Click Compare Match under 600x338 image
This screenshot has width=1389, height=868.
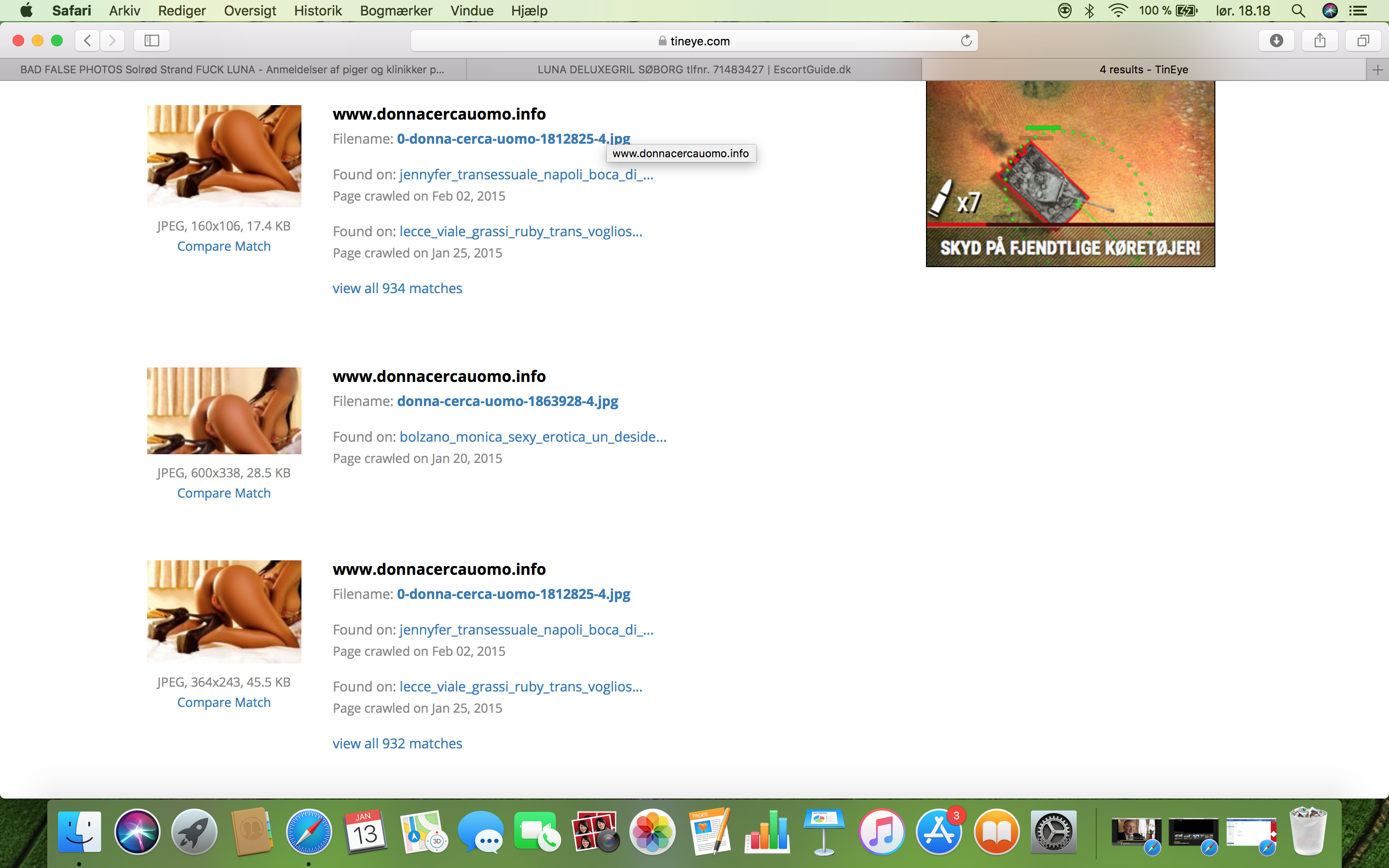(224, 493)
